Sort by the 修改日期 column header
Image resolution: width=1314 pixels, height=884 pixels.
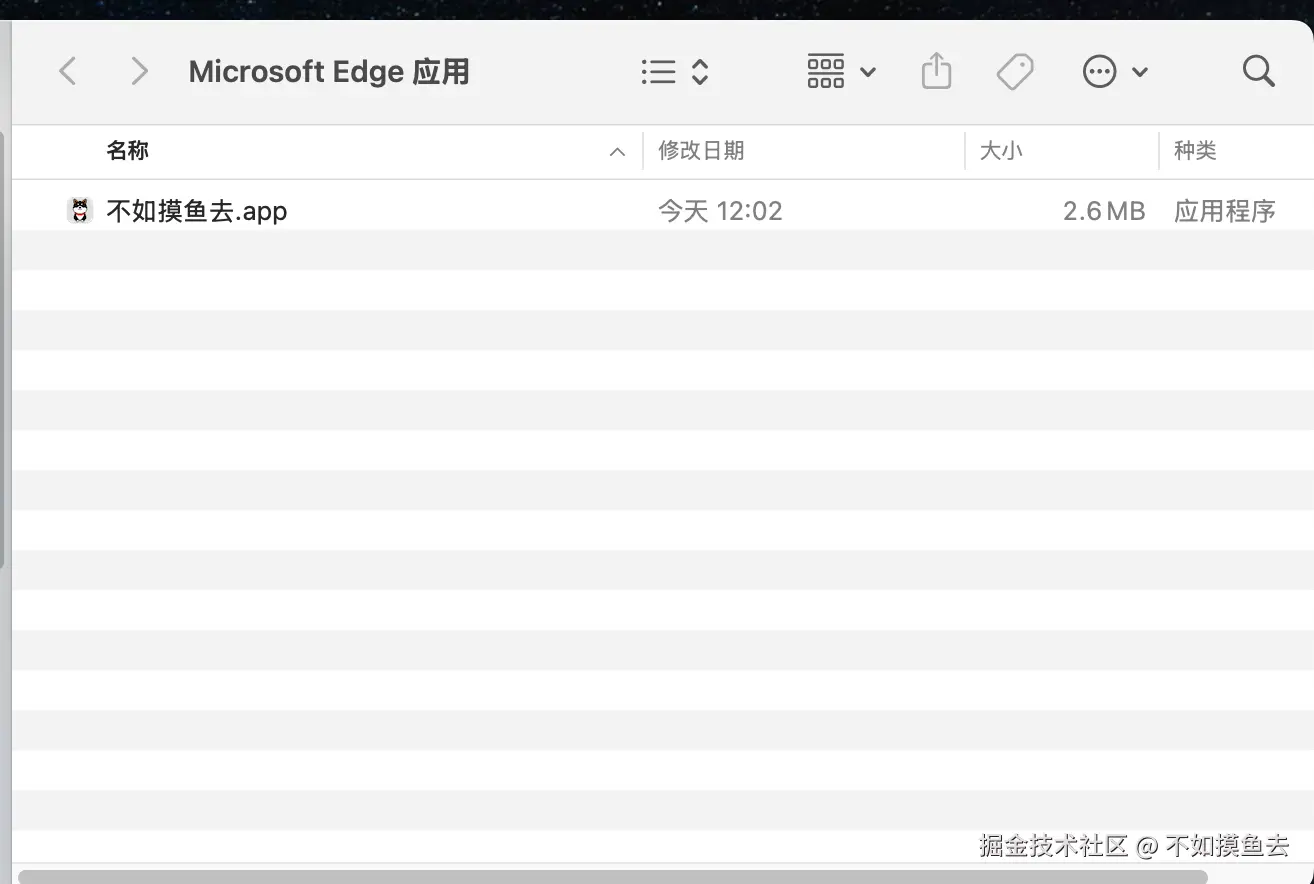(701, 151)
